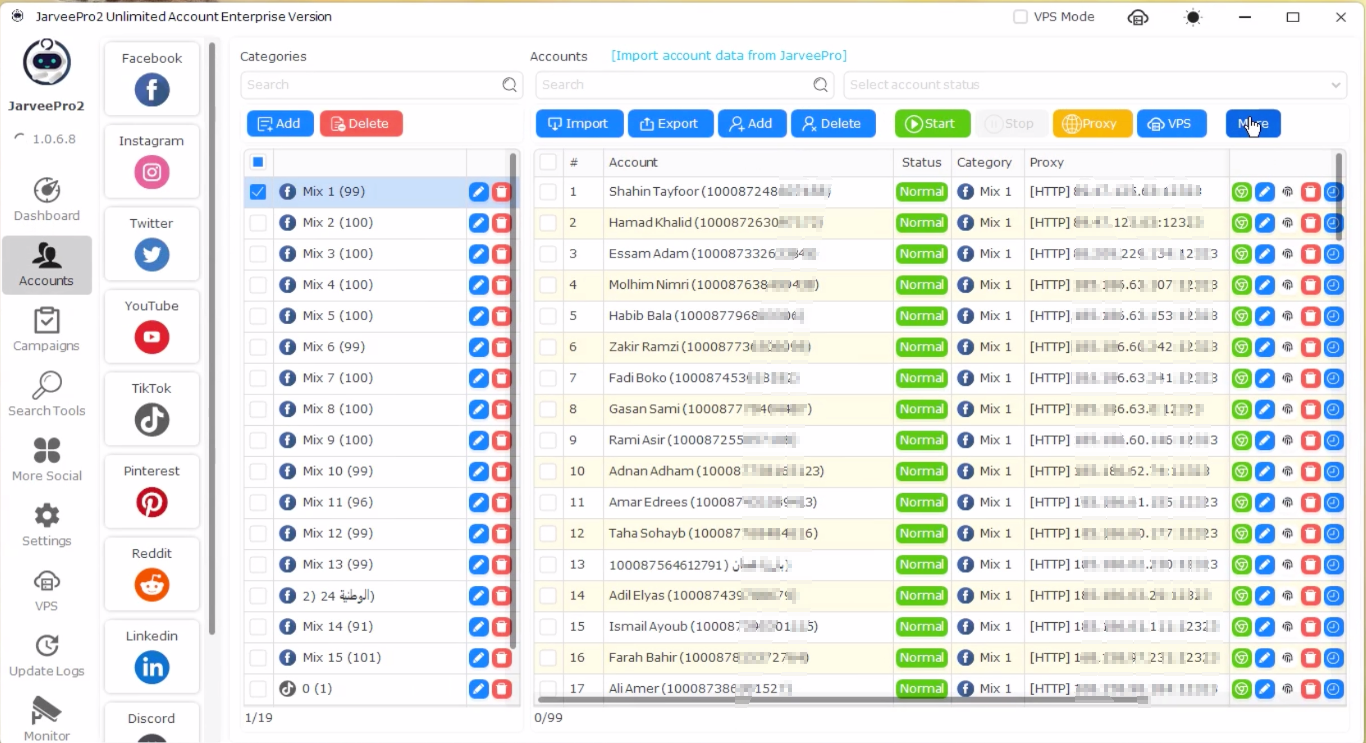Click the Categories list vertical scrollbar
The width and height of the screenshot is (1366, 743).
tap(514, 400)
